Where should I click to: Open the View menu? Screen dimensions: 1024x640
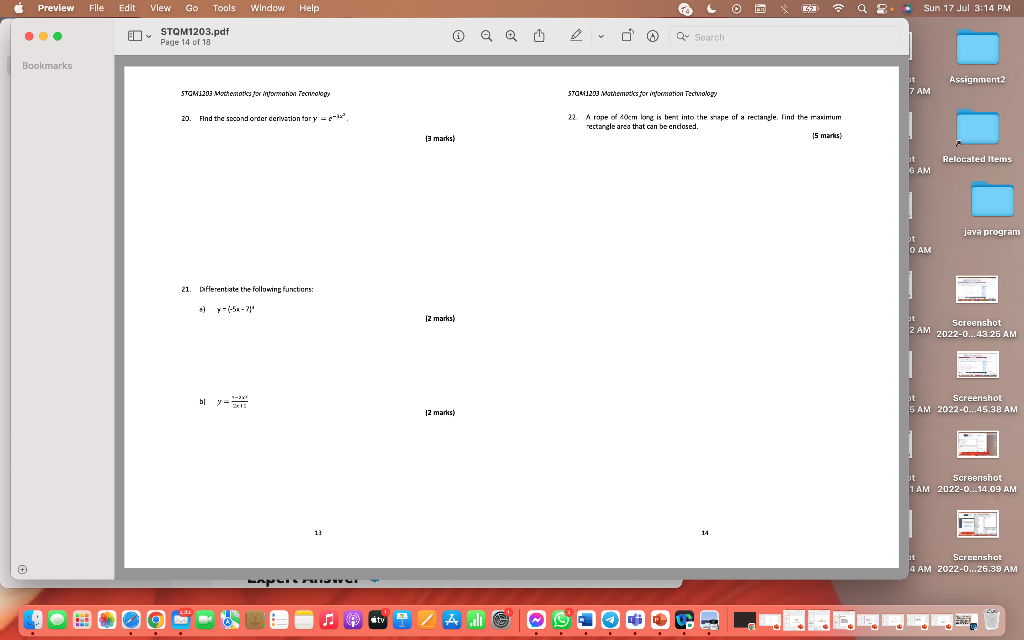coord(160,8)
